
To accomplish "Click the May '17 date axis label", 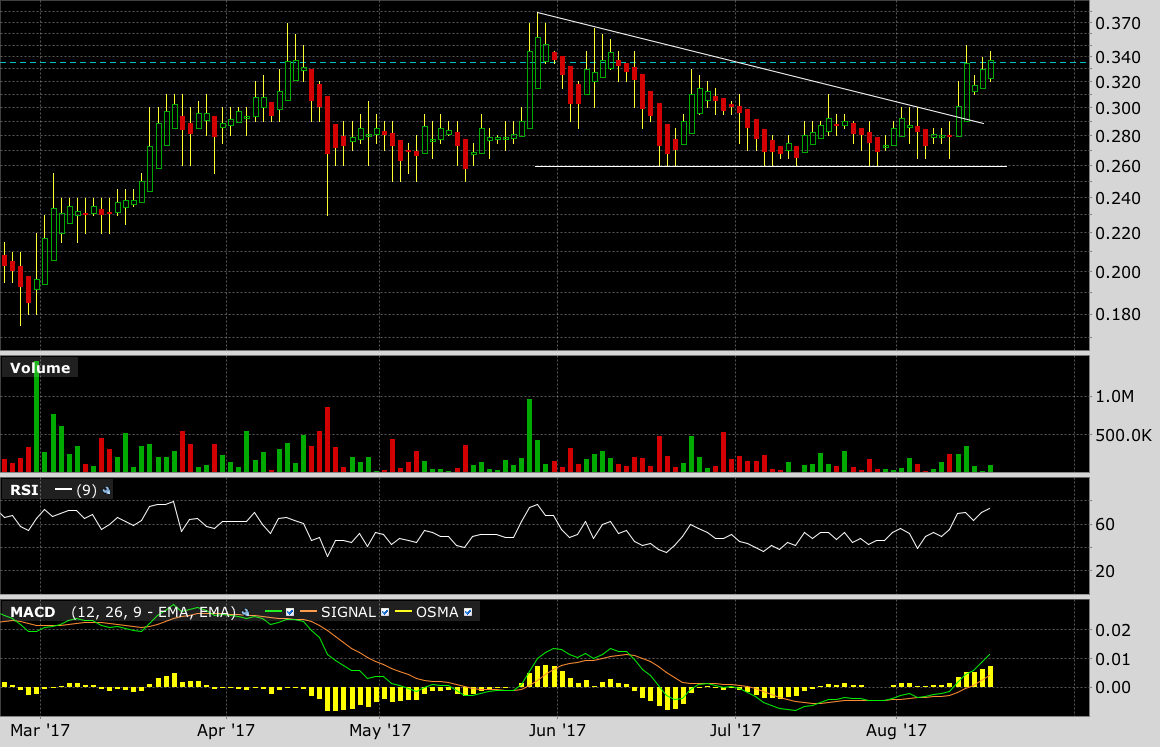I will (380, 731).
